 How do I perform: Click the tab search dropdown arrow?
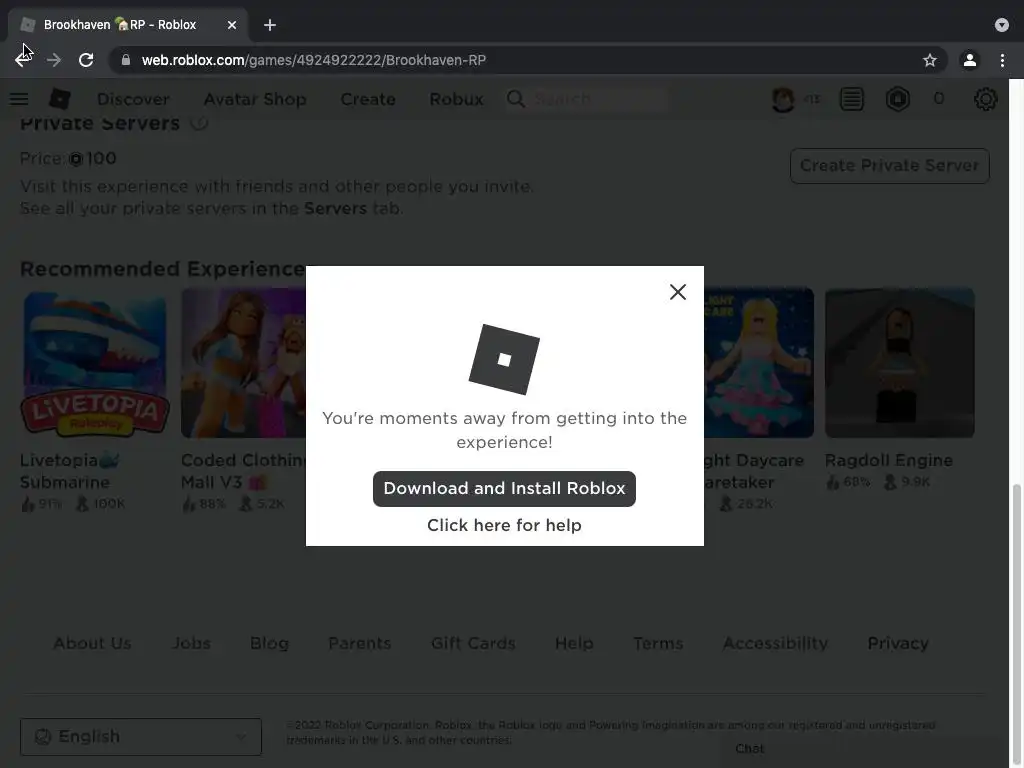click(x=1002, y=25)
